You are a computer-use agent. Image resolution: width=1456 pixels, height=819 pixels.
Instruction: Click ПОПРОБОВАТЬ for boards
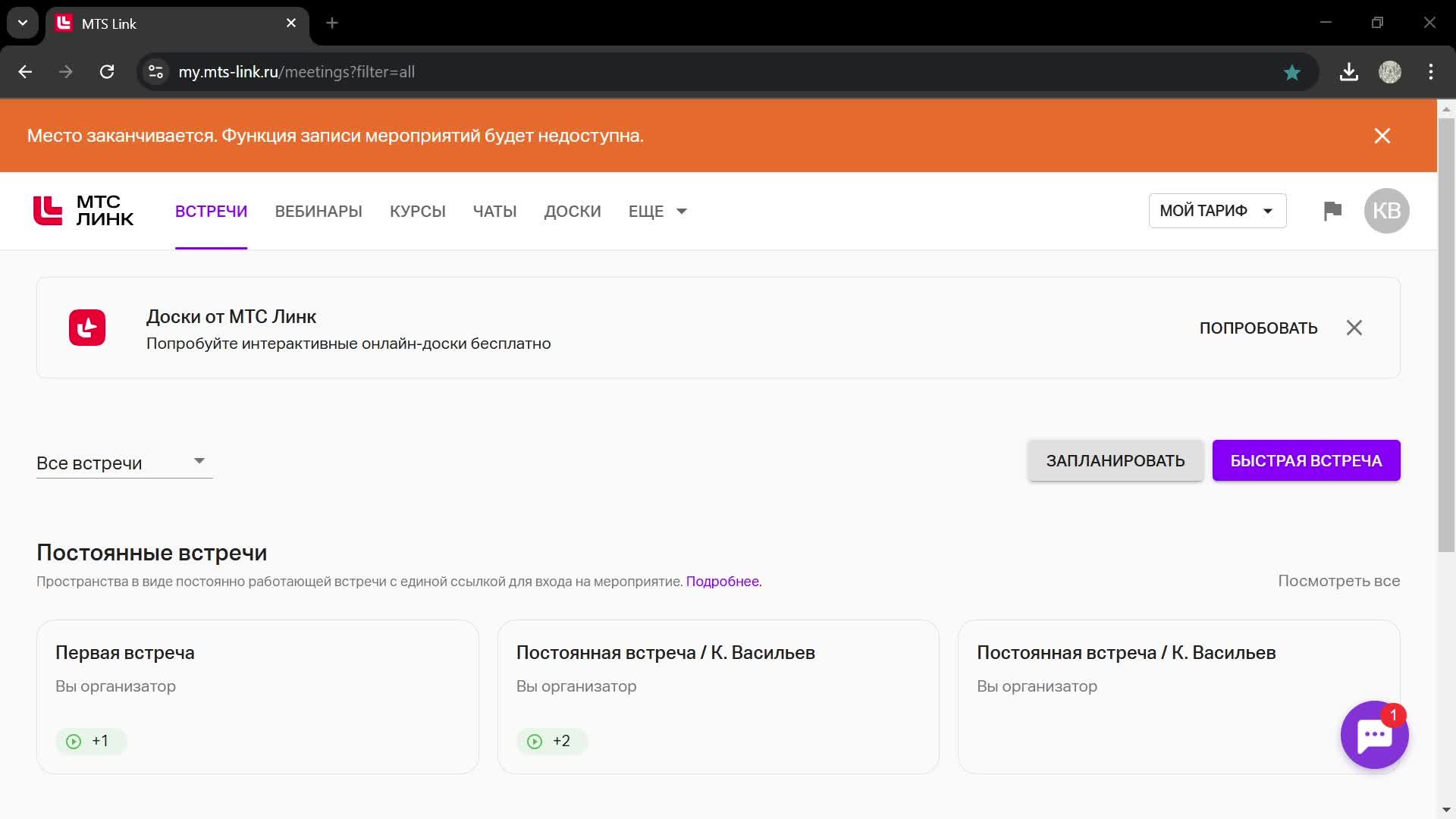point(1258,328)
